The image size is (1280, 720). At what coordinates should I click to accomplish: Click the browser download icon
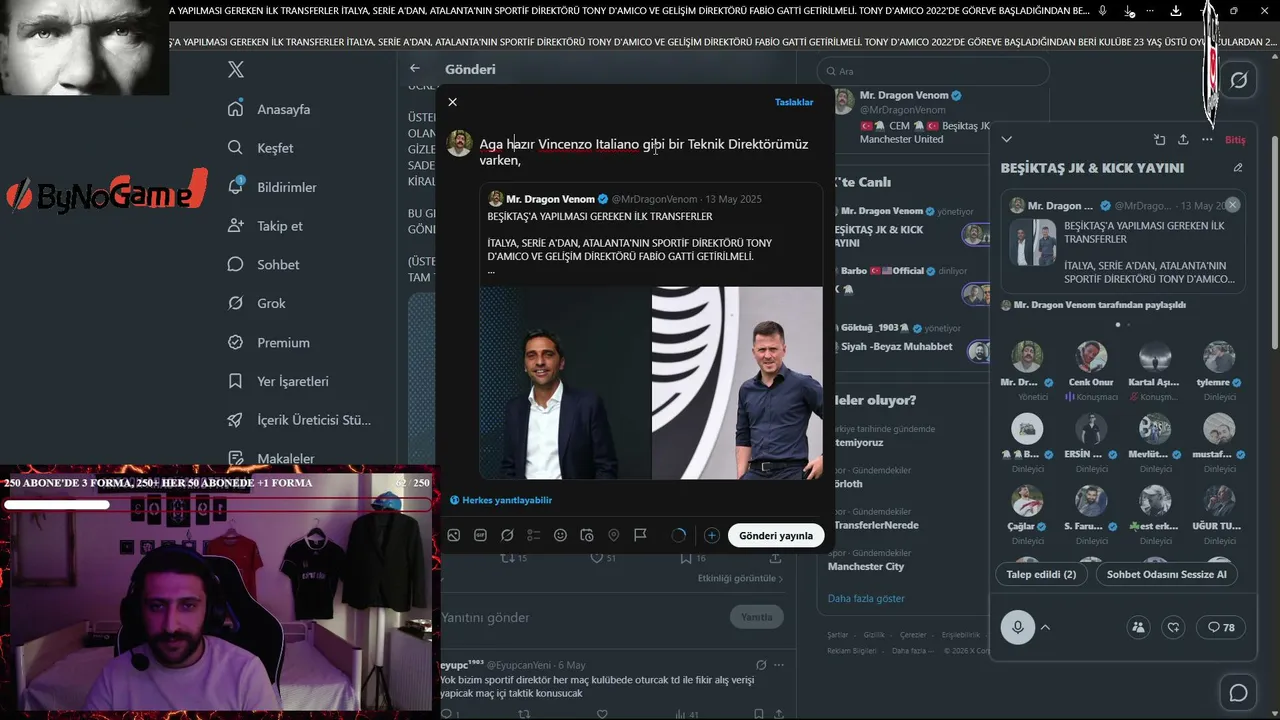click(x=1176, y=11)
